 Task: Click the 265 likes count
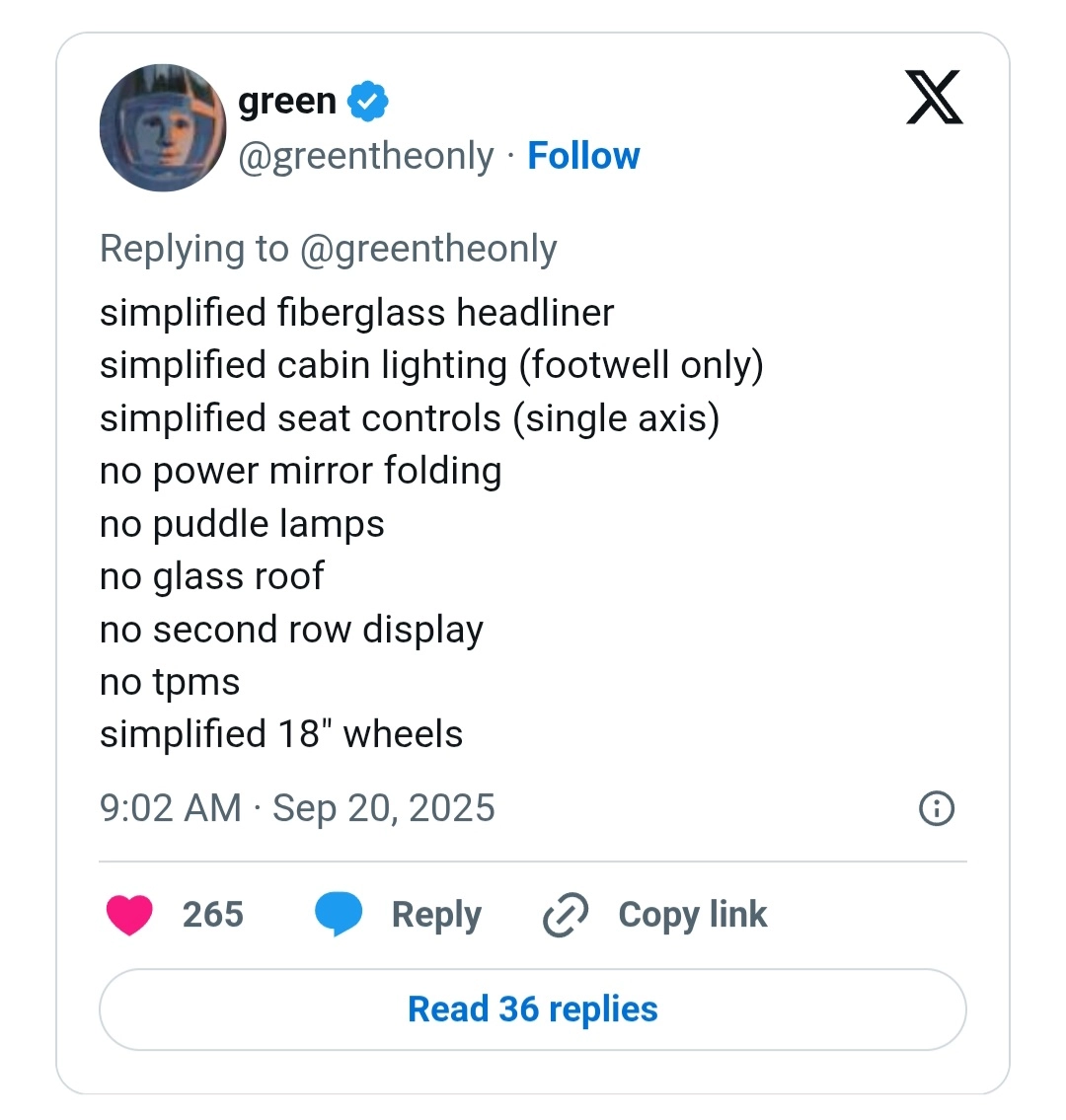(x=212, y=915)
